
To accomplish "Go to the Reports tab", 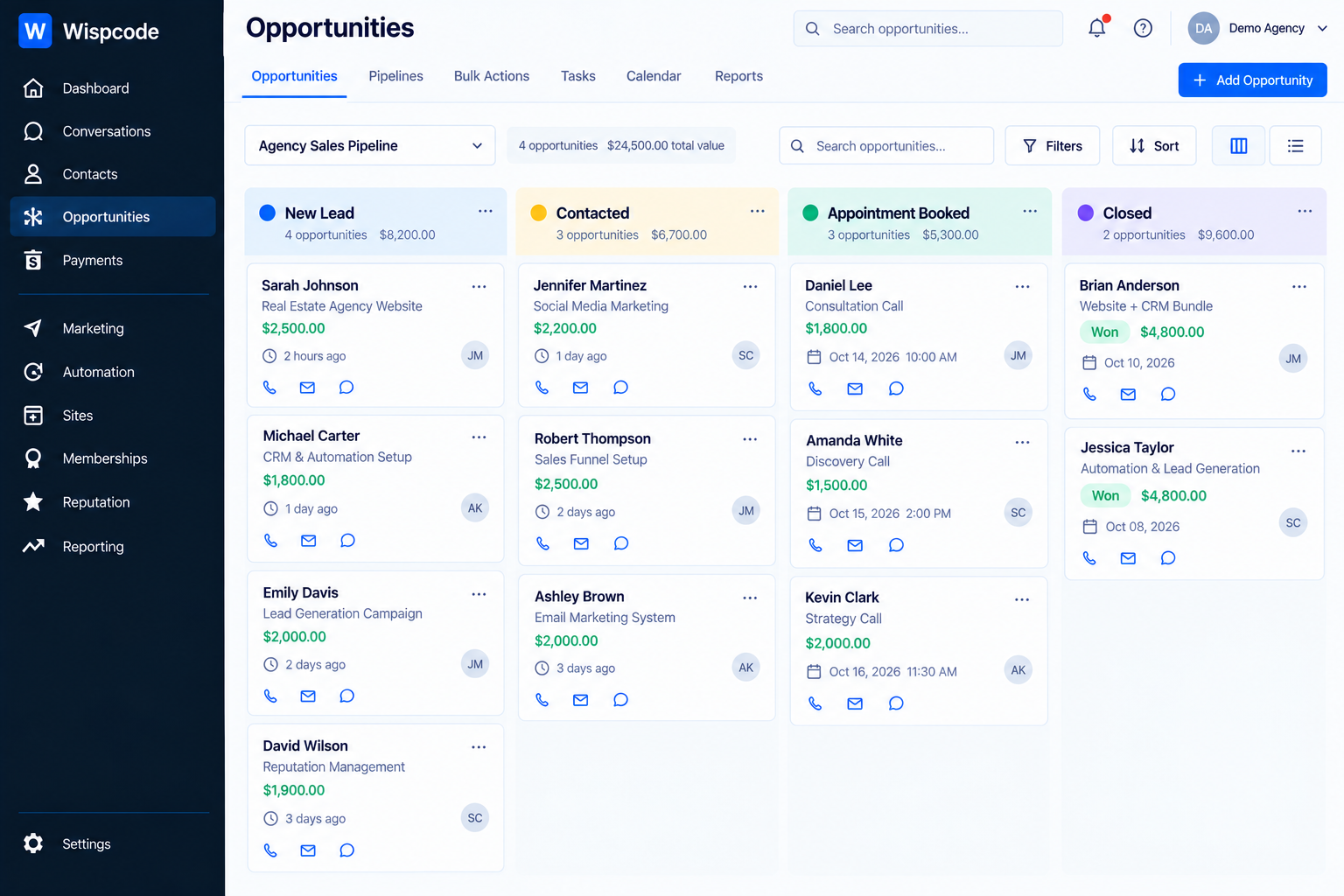I will (738, 76).
